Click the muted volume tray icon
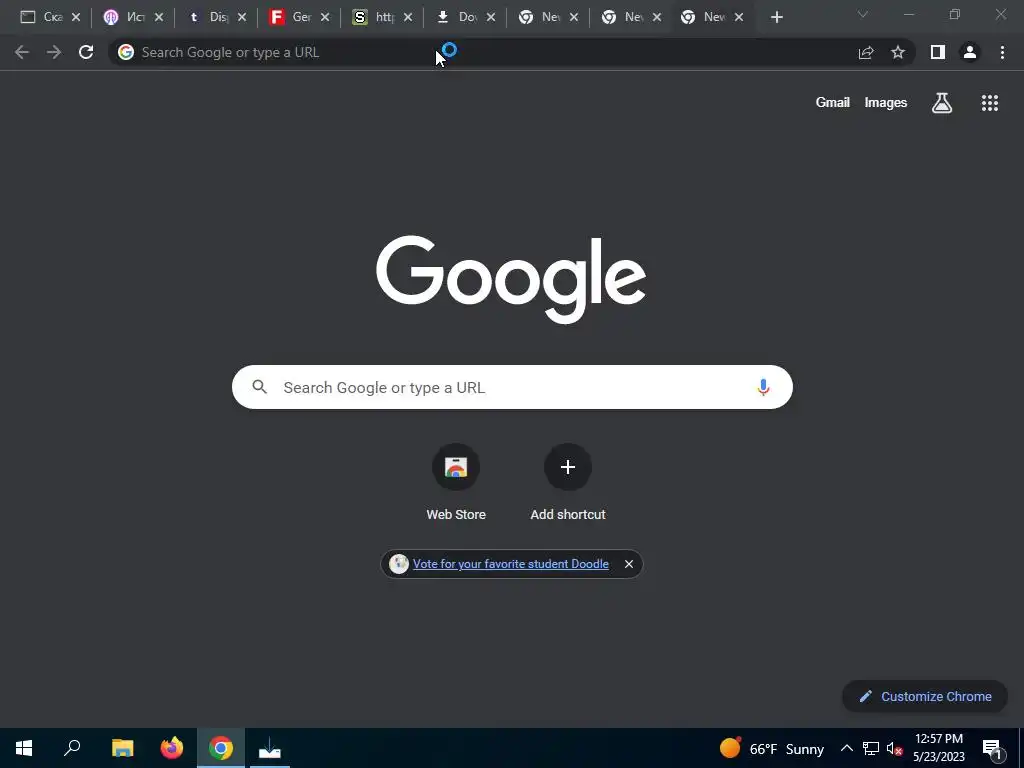The height and width of the screenshot is (768, 1024). pyautogui.click(x=894, y=748)
